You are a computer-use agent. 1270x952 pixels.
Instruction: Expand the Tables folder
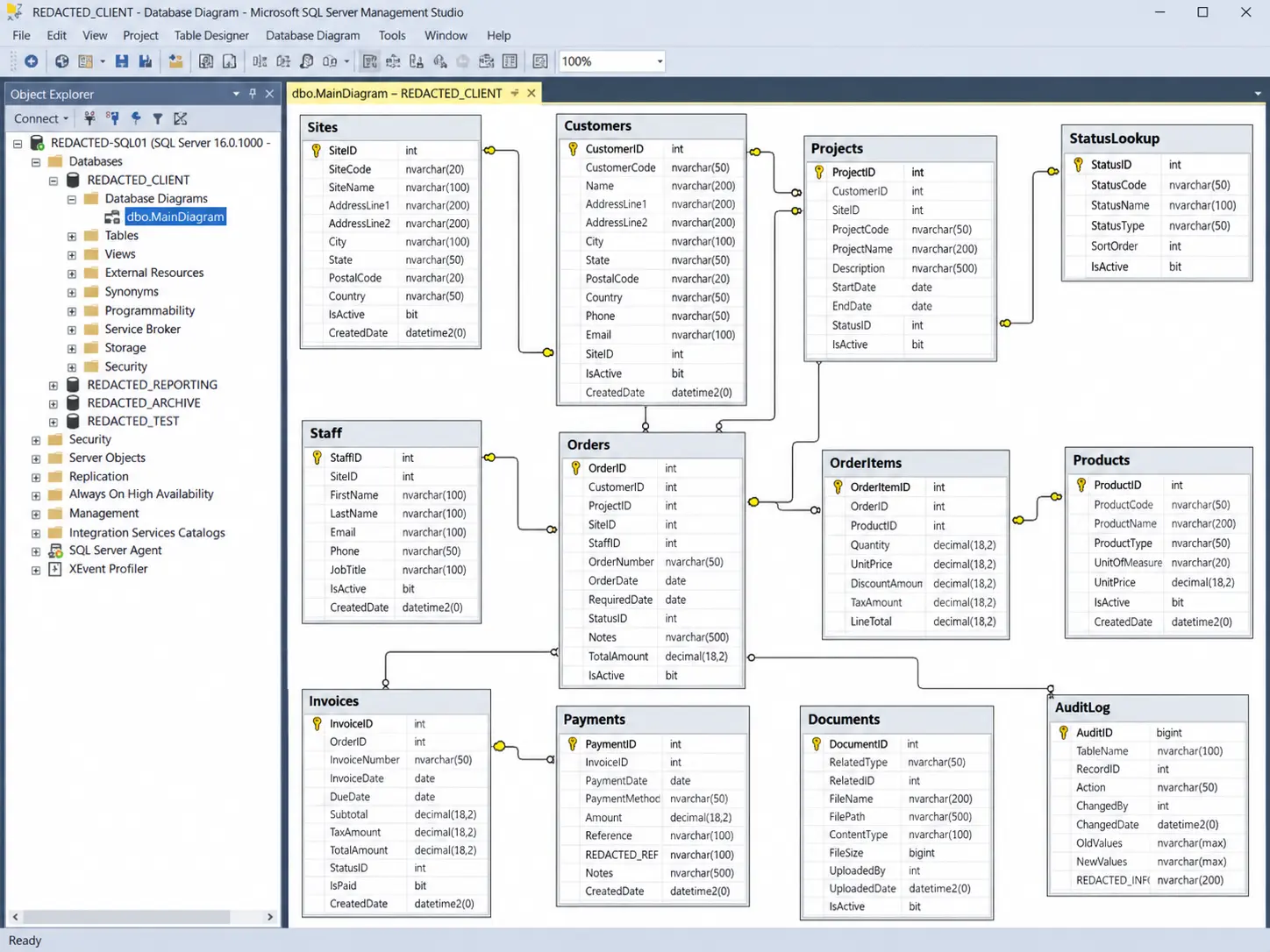[x=72, y=237]
